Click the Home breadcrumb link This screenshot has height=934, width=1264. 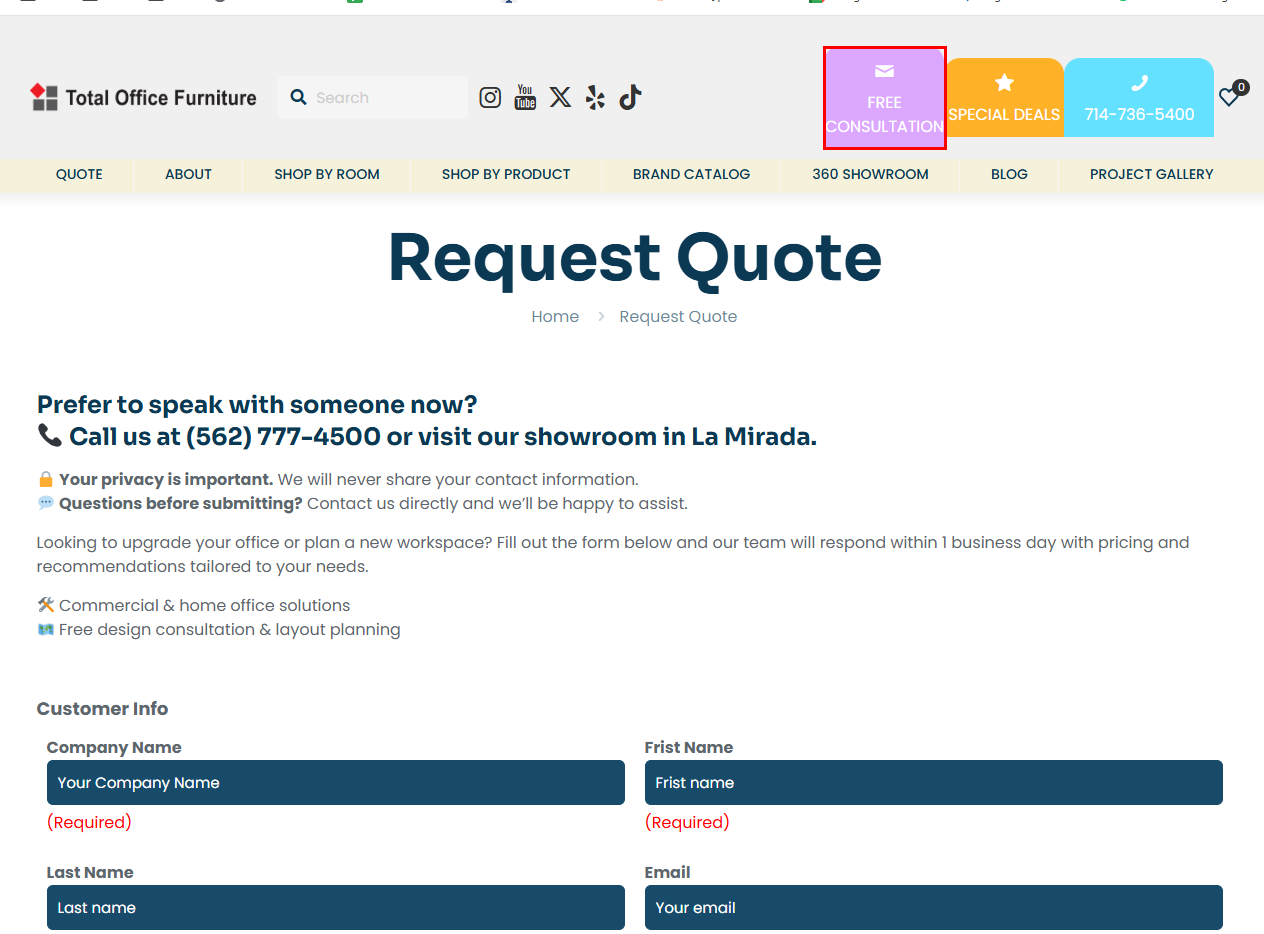tap(555, 316)
